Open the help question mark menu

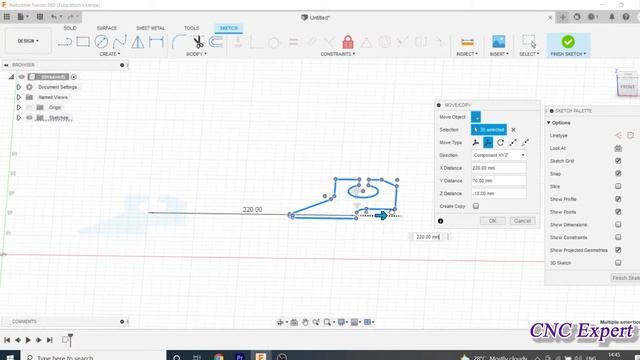[626, 17]
